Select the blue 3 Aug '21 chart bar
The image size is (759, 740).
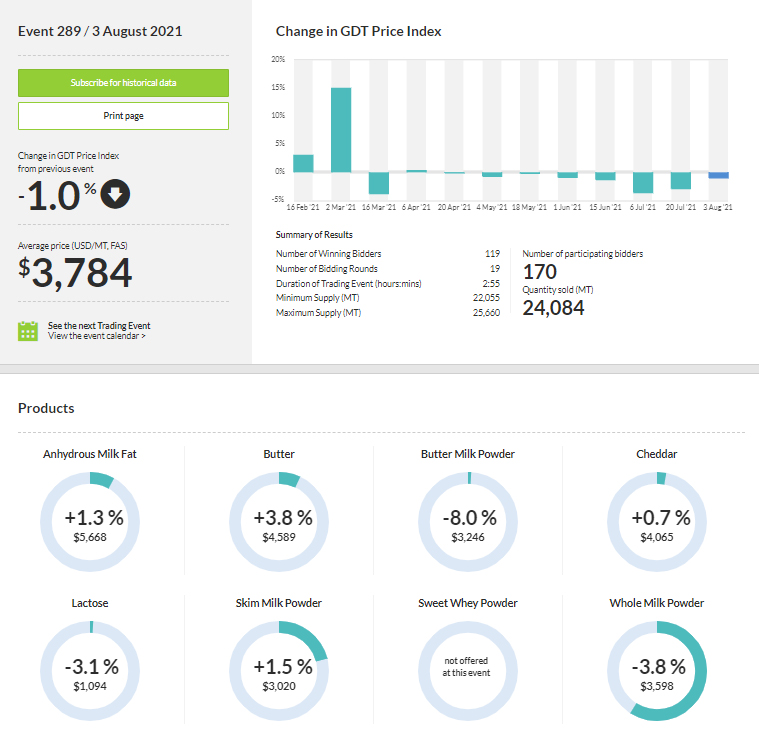718,175
